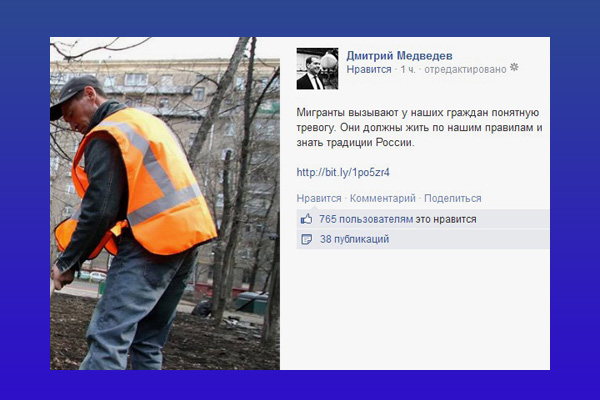Like the post with Нравится action

(x=319, y=198)
